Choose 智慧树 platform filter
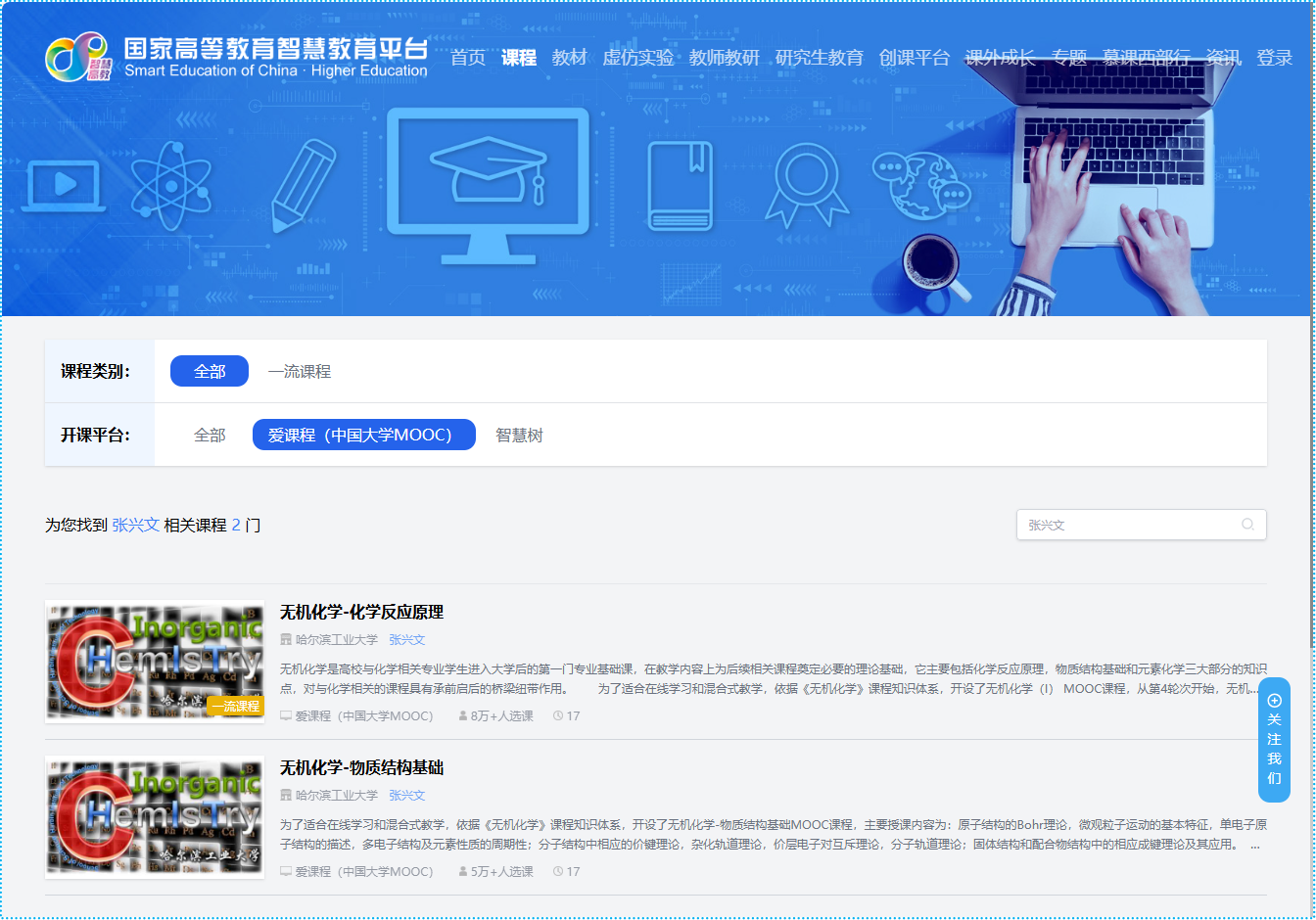The width and height of the screenshot is (1316, 920). pos(519,435)
